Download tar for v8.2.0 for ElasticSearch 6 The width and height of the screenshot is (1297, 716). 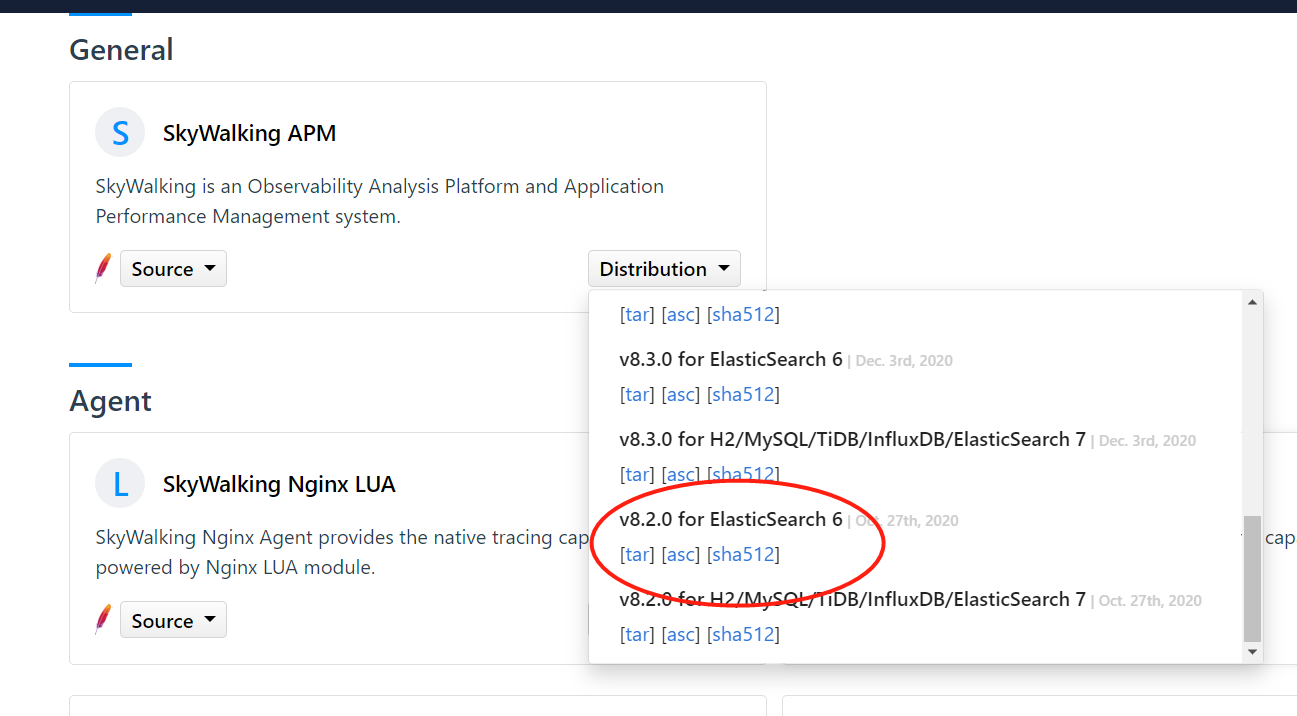[637, 554]
